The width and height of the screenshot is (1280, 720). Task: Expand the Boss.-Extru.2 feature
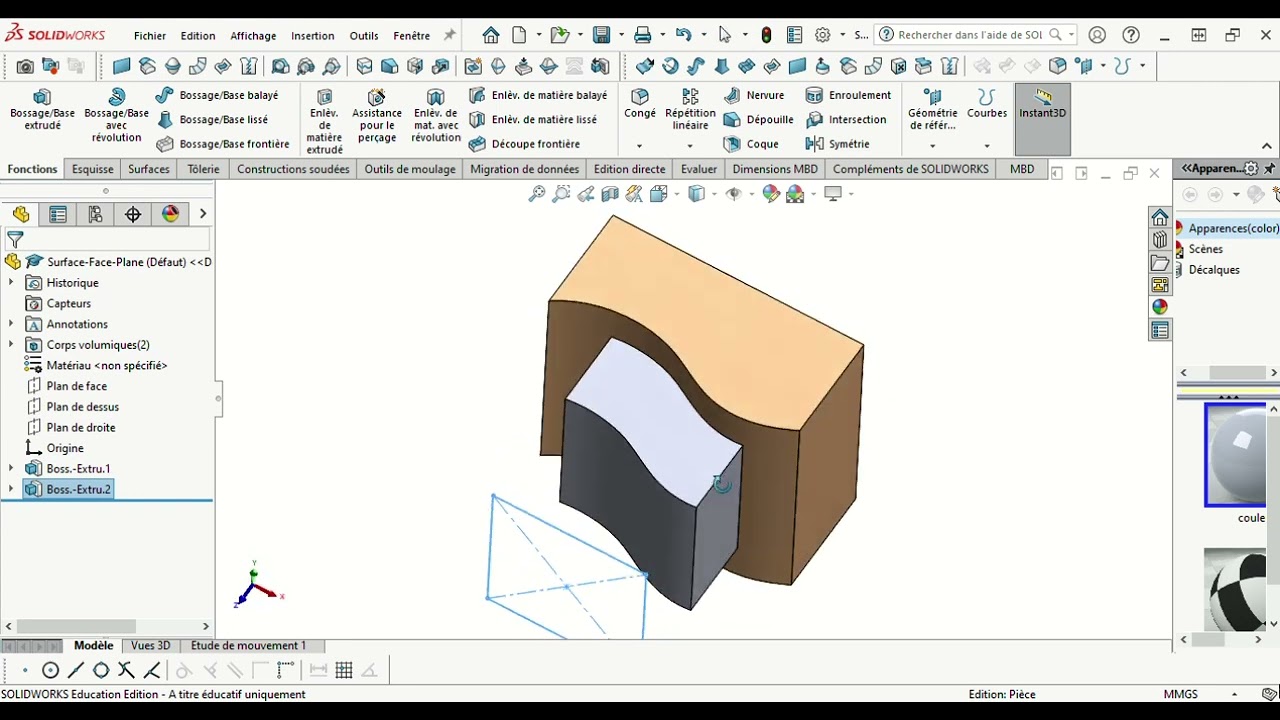pyautogui.click(x=11, y=489)
